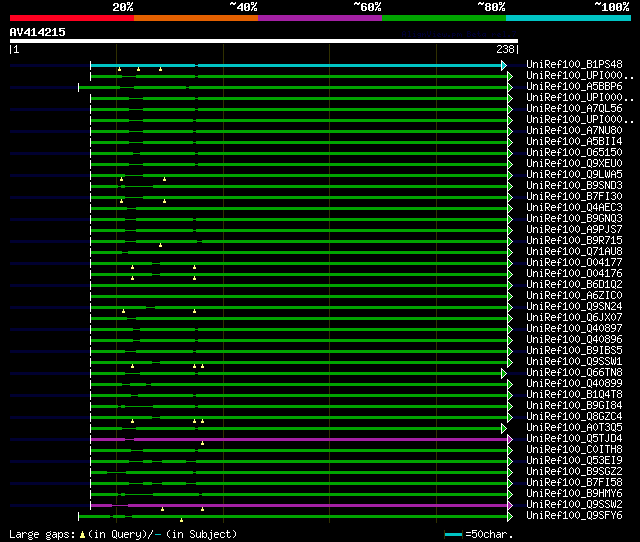Select hit label UniRef100_A5BII4

(x=574, y=142)
